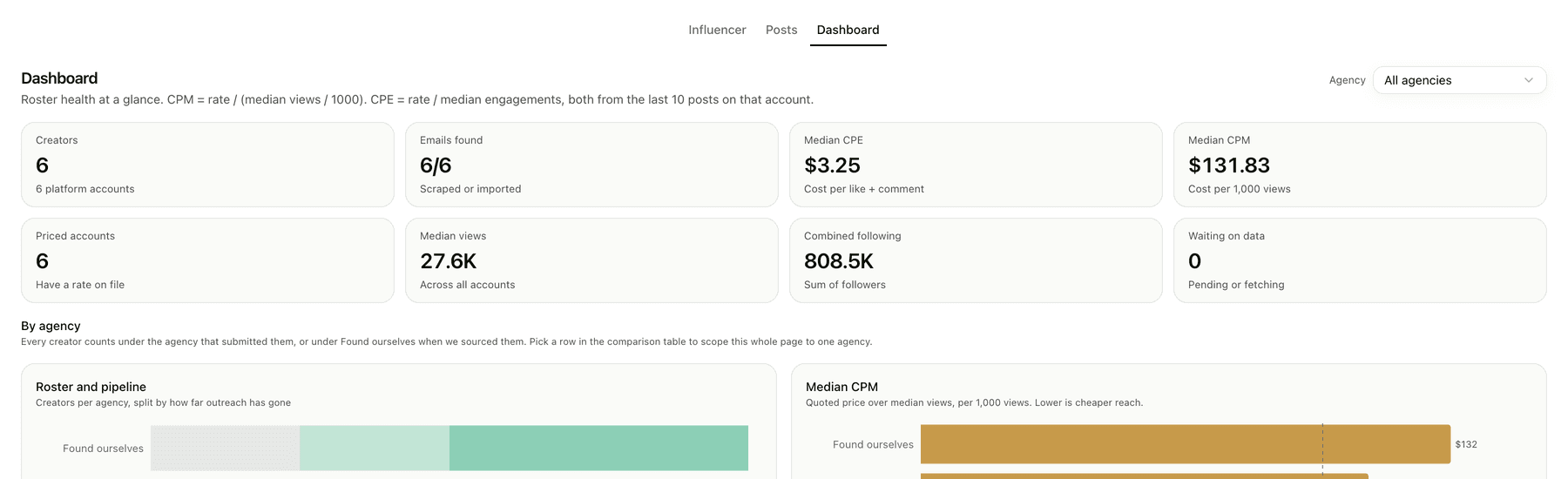Open the Influencer tab
This screenshot has width=1568, height=479.
717,30
